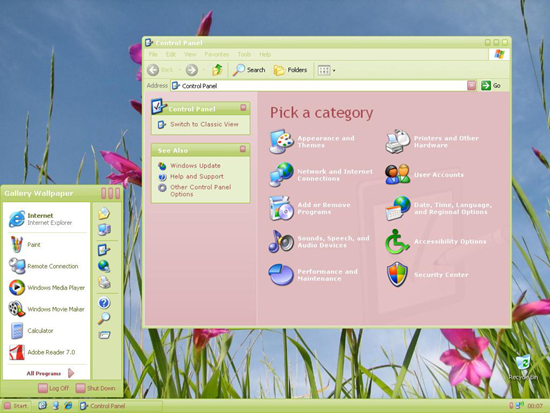Click the Run icon in Start menu

pos(104,335)
